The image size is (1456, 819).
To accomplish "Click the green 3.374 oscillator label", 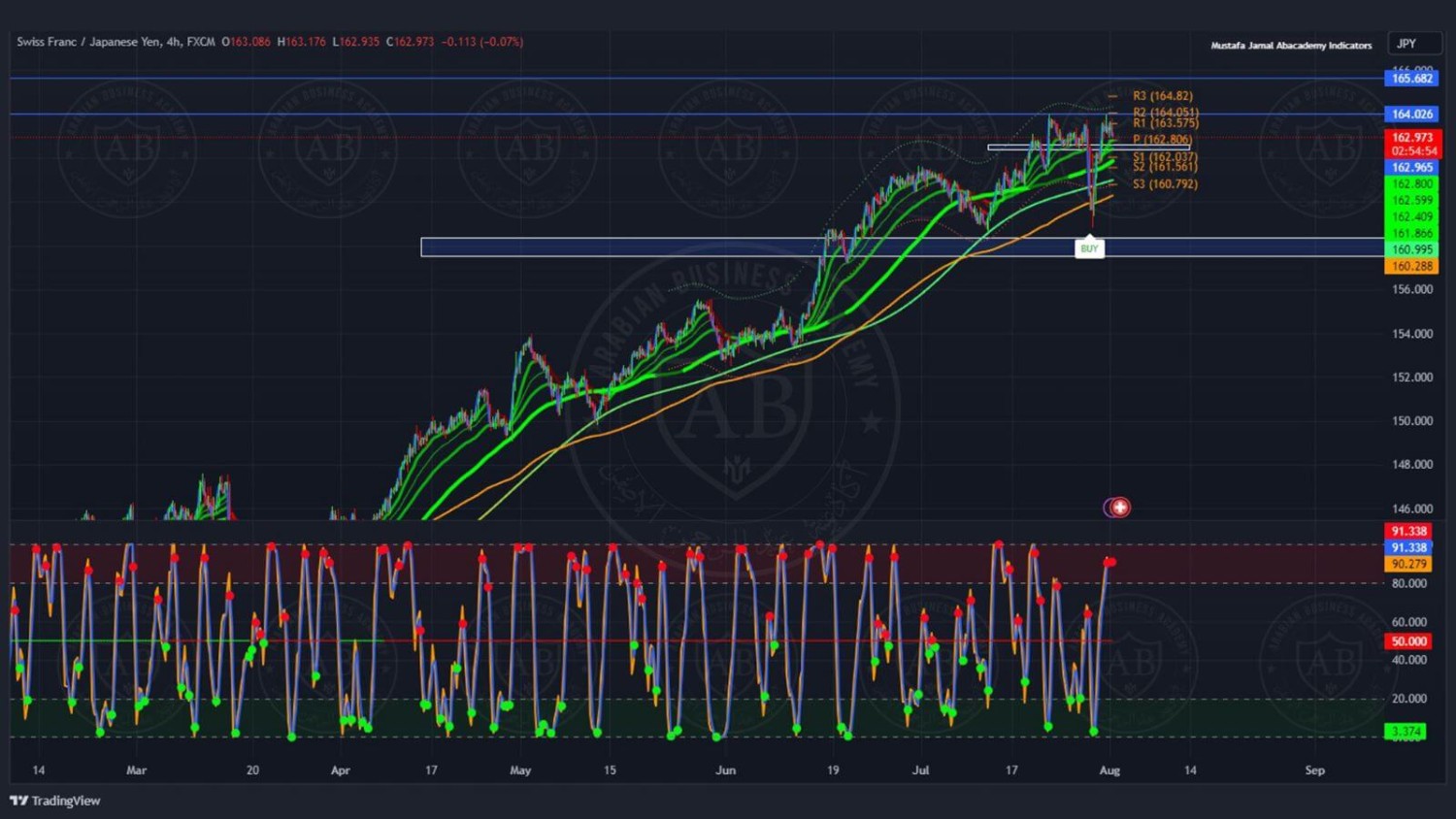I will [x=1406, y=732].
